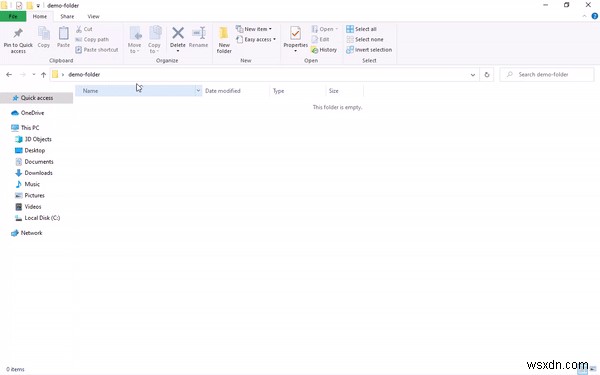The image size is (600, 375).
Task: Click Invert selection
Action: 369,50
